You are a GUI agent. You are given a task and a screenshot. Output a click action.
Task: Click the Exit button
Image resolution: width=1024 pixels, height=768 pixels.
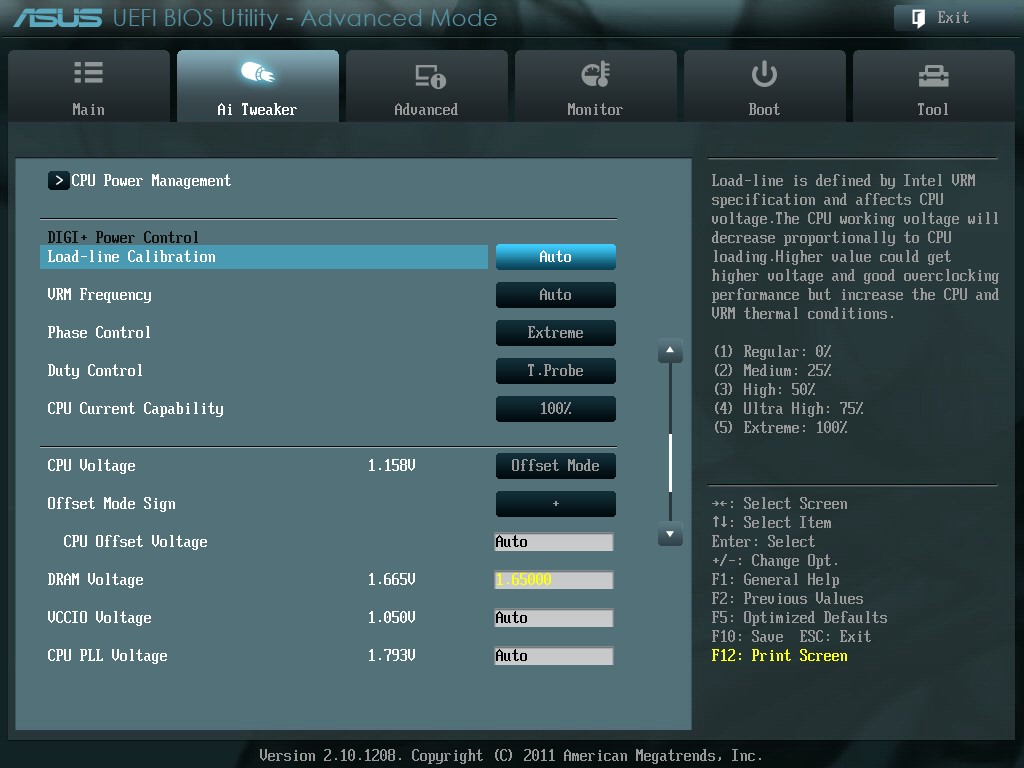(953, 18)
